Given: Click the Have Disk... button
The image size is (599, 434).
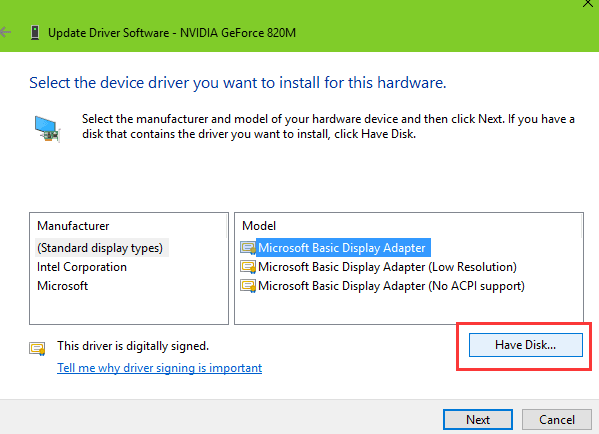Looking at the screenshot, I should [526, 345].
